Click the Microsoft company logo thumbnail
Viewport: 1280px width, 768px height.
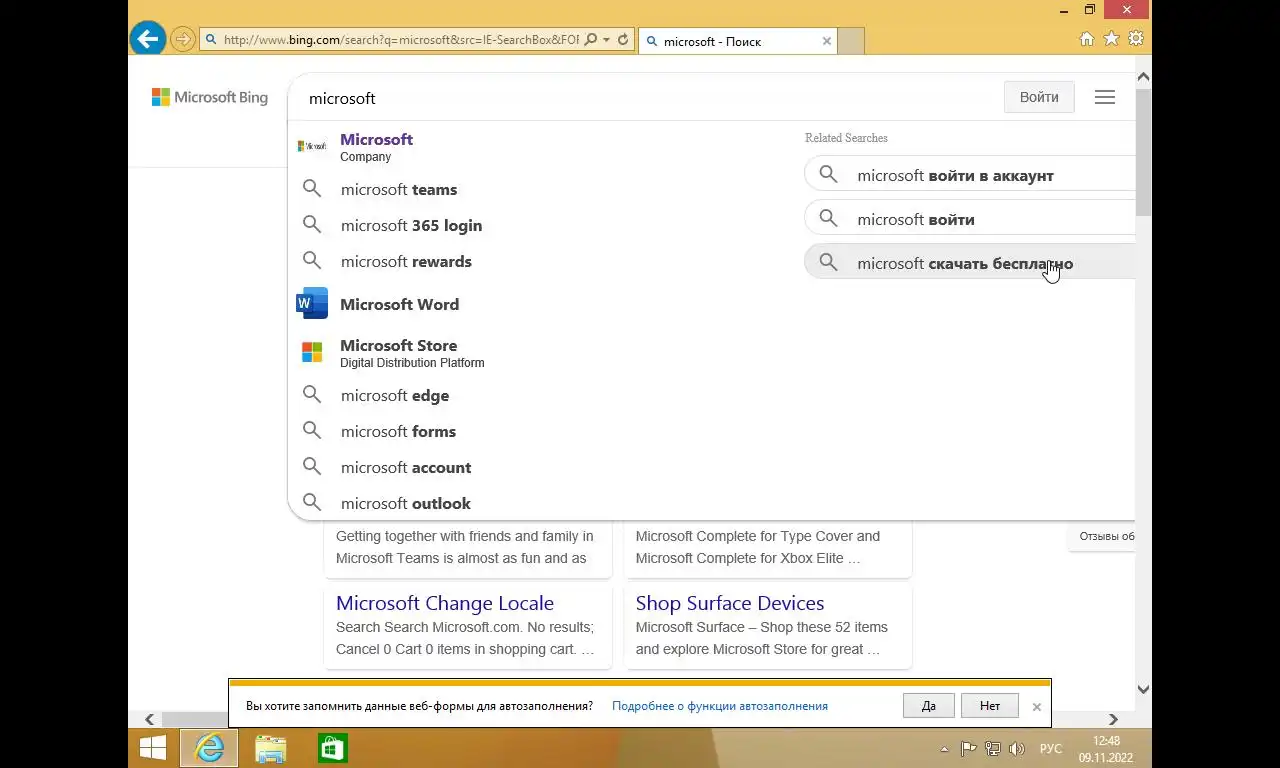pyautogui.click(x=312, y=146)
